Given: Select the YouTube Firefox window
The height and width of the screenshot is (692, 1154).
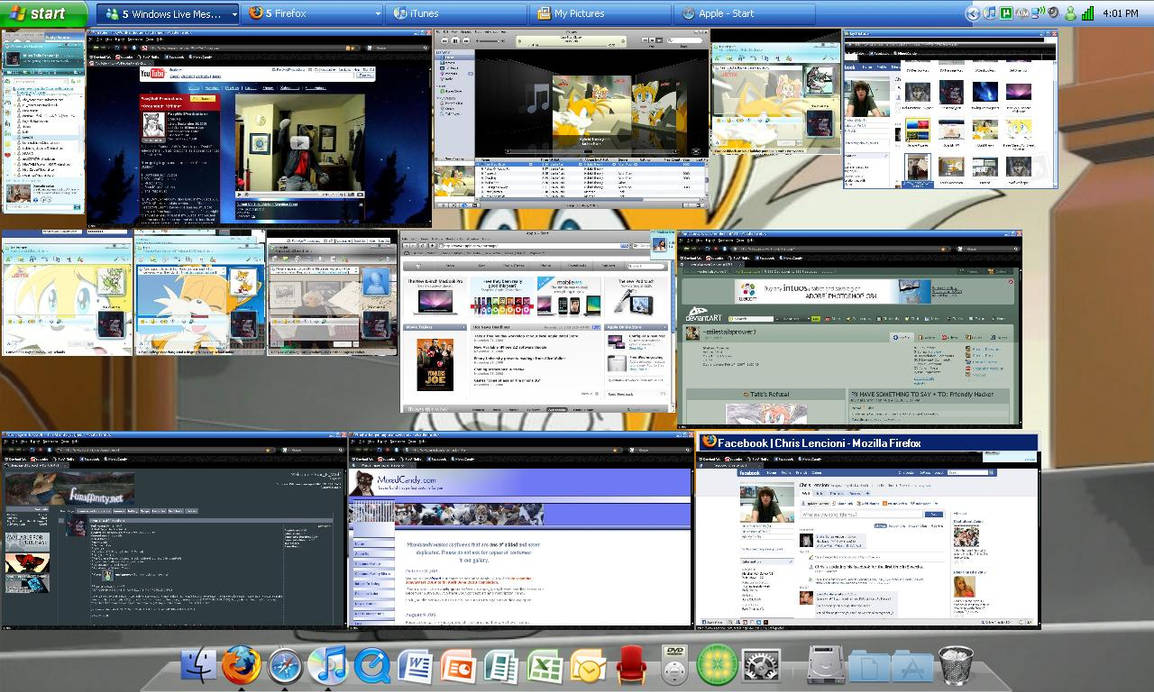Looking at the screenshot, I should pyautogui.click(x=260, y=127).
